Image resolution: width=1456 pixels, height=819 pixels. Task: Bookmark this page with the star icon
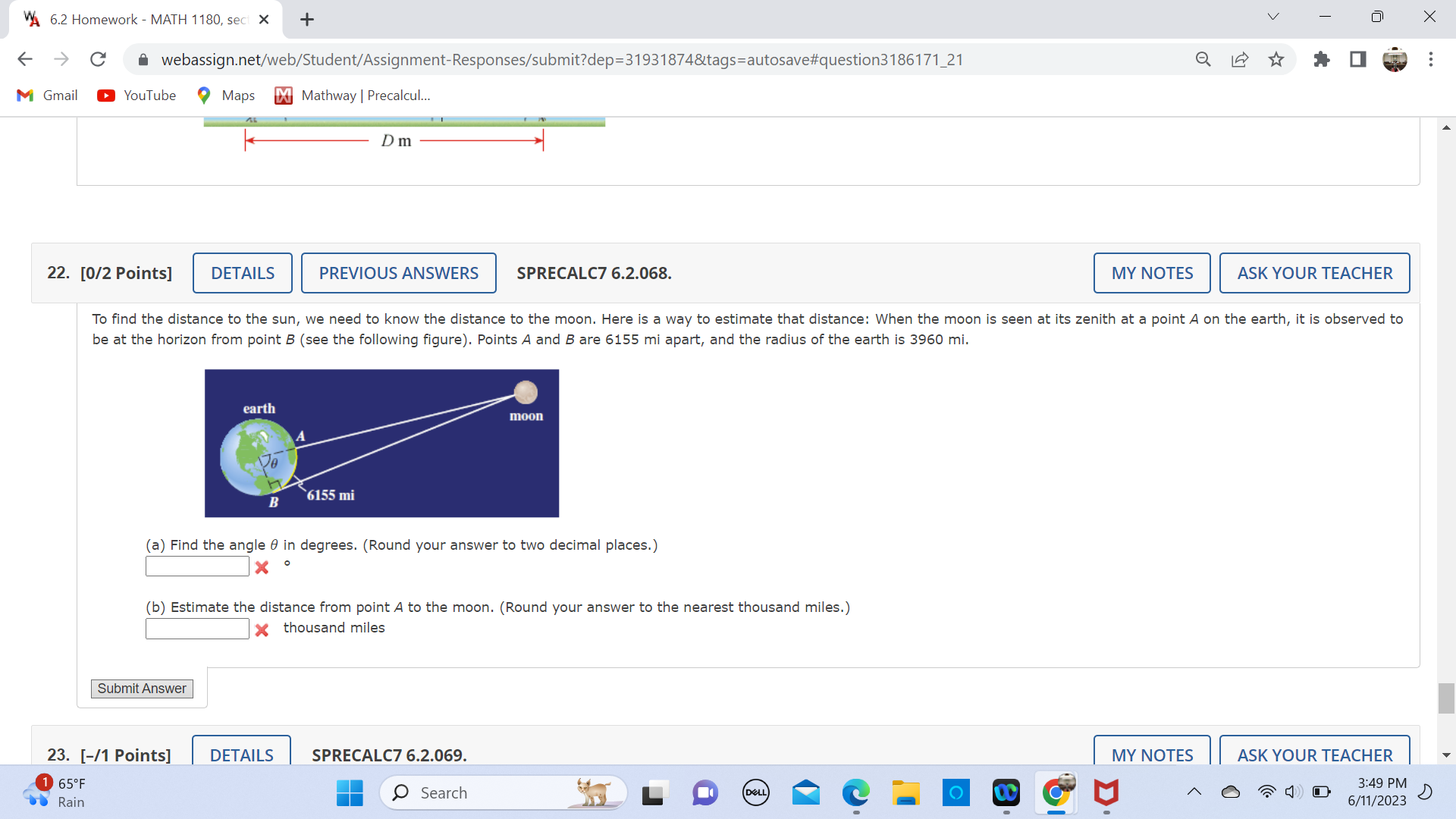(1276, 59)
